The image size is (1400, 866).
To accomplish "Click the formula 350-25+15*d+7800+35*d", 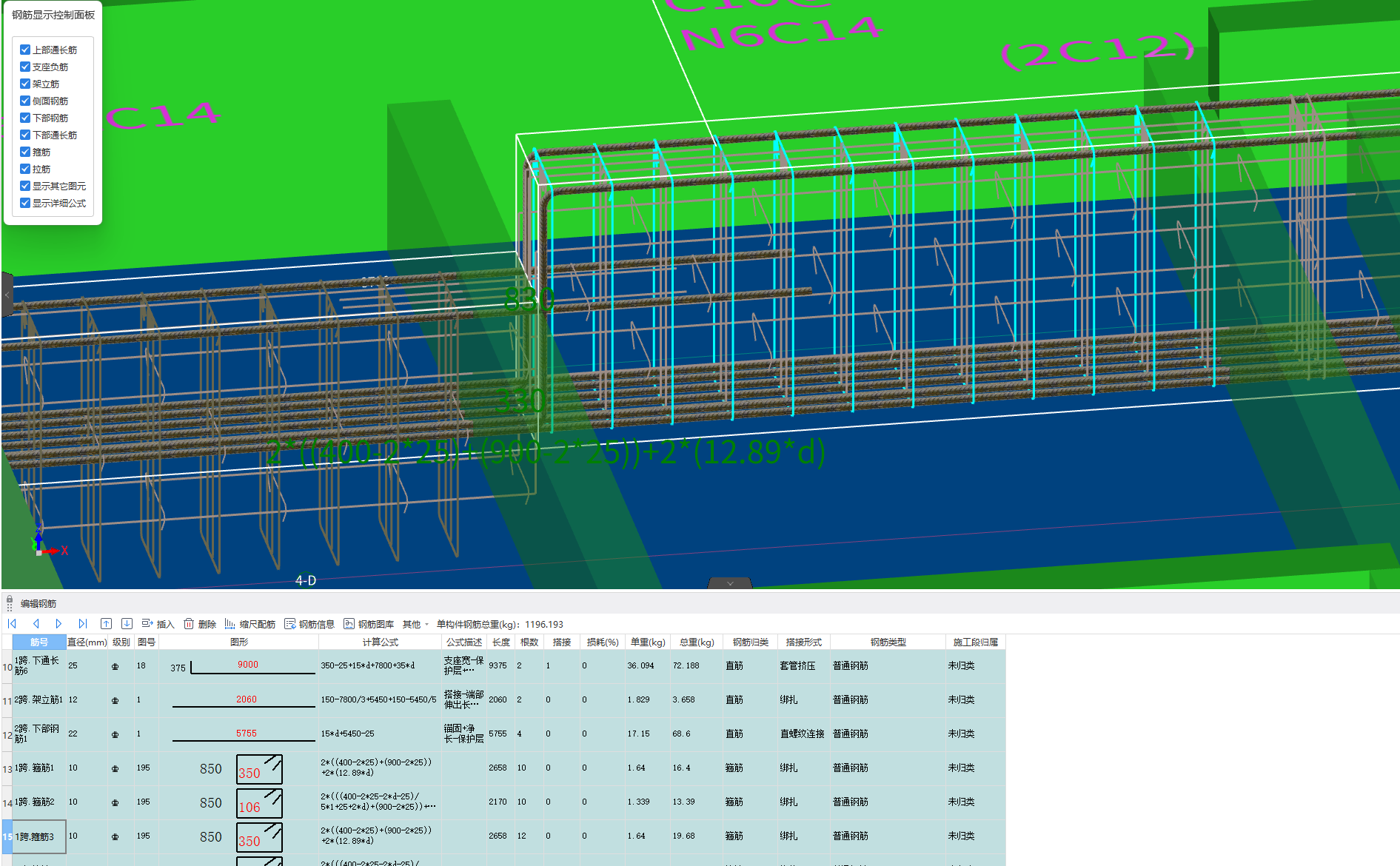I will (368, 665).
